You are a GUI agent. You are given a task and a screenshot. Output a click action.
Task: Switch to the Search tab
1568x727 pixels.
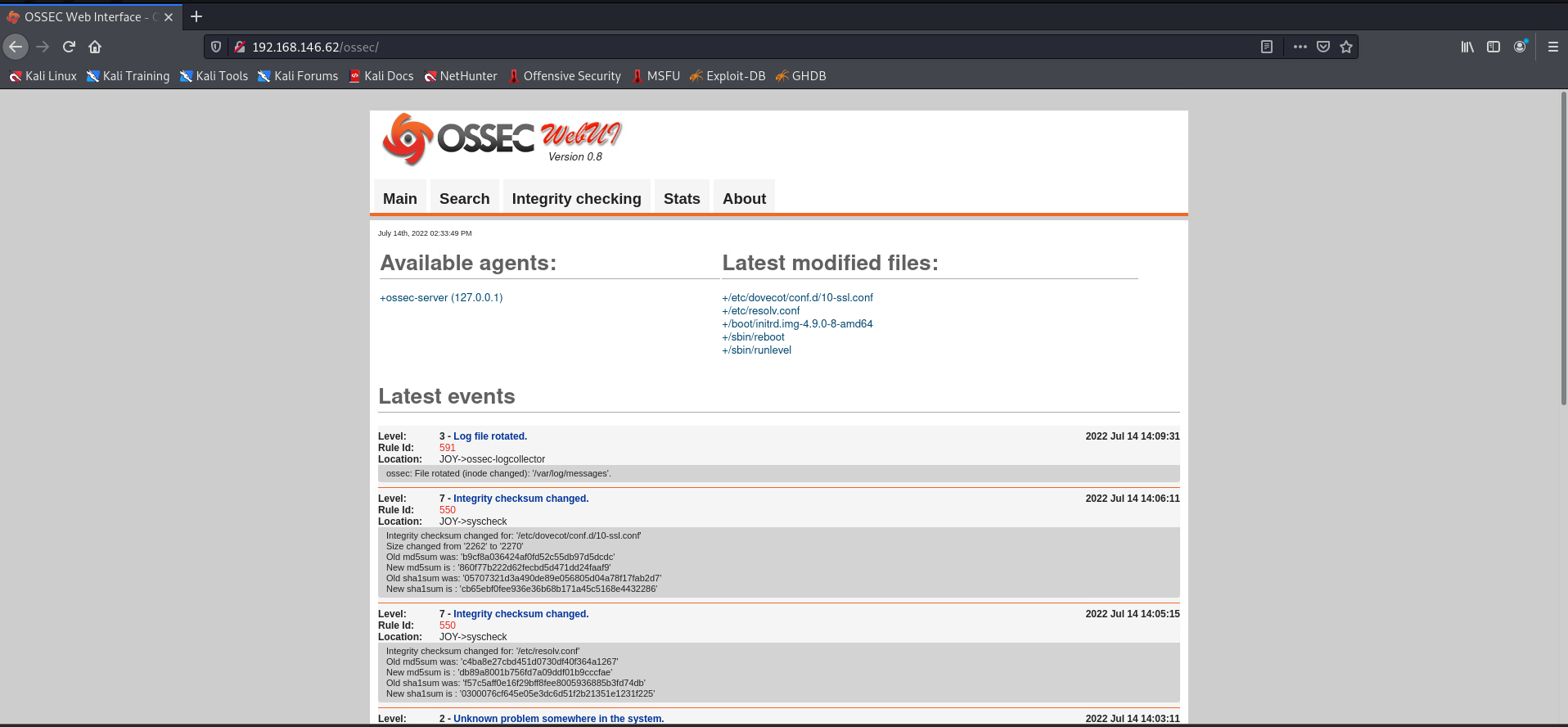click(465, 198)
